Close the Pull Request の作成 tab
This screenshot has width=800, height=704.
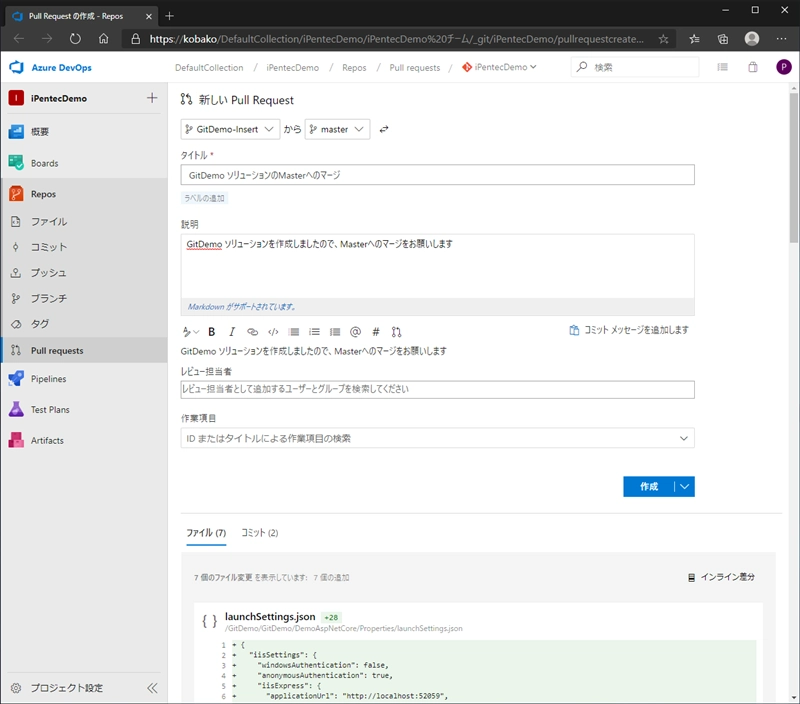[148, 16]
